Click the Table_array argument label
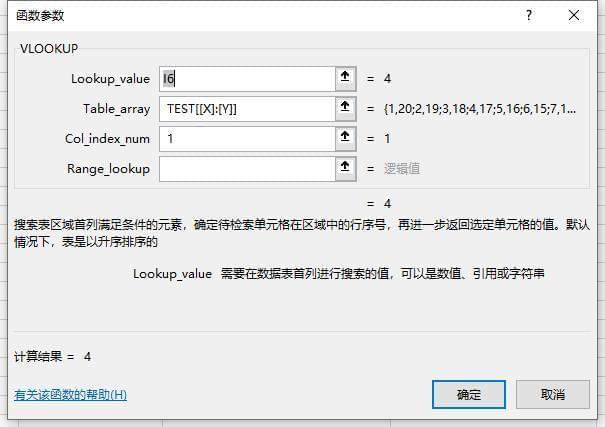Screen dimensions: 605x427 pos(117,109)
